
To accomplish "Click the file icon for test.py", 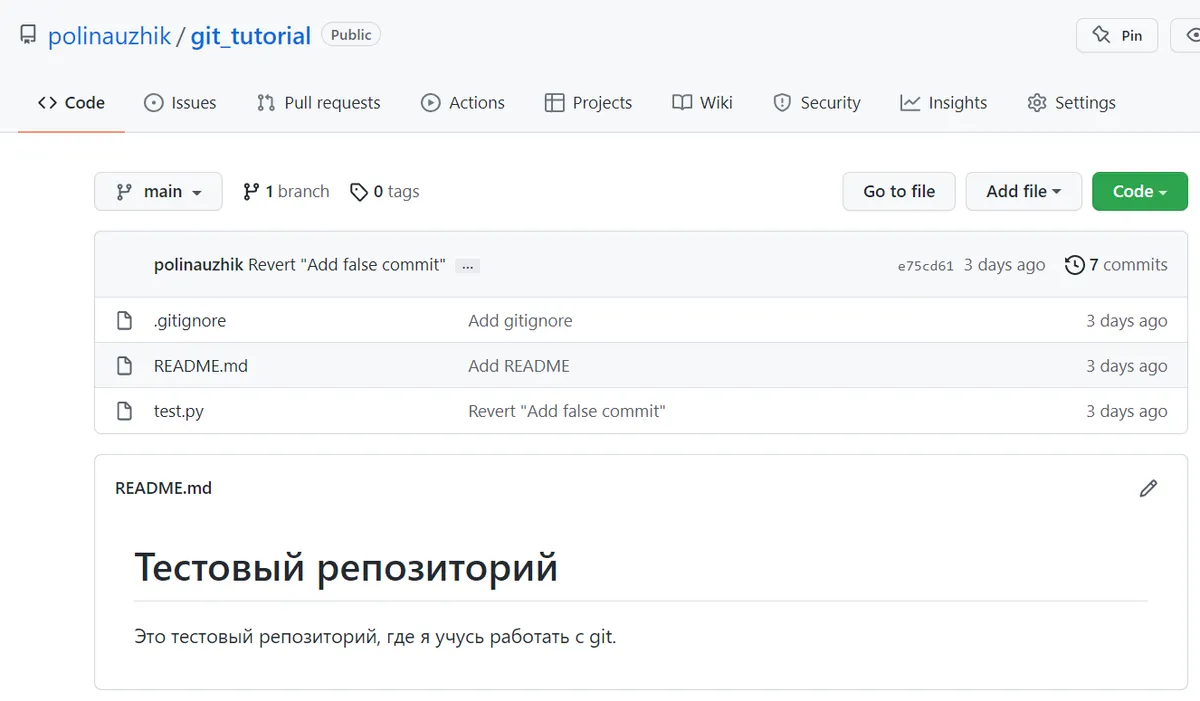I will coord(124,411).
